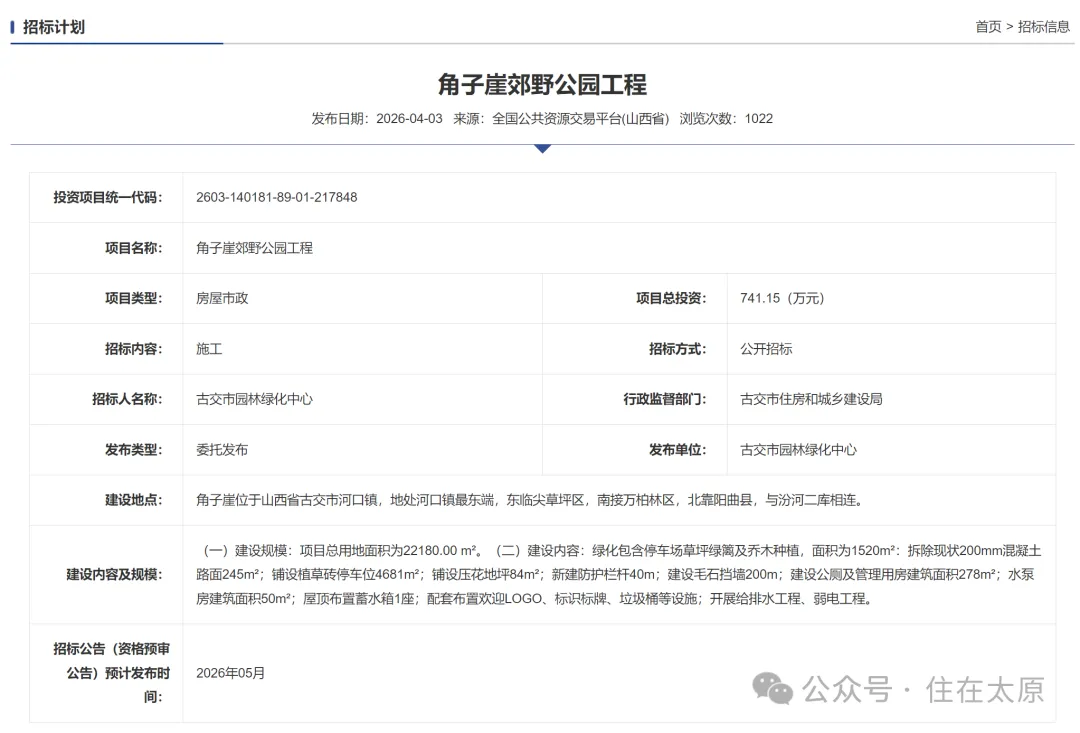Click the 项目名称 row label
1080x733 pixels.
pos(134,248)
